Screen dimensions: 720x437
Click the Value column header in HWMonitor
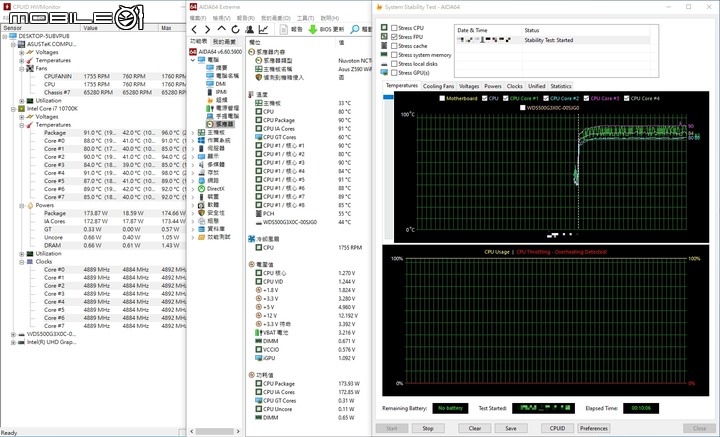coord(119,28)
